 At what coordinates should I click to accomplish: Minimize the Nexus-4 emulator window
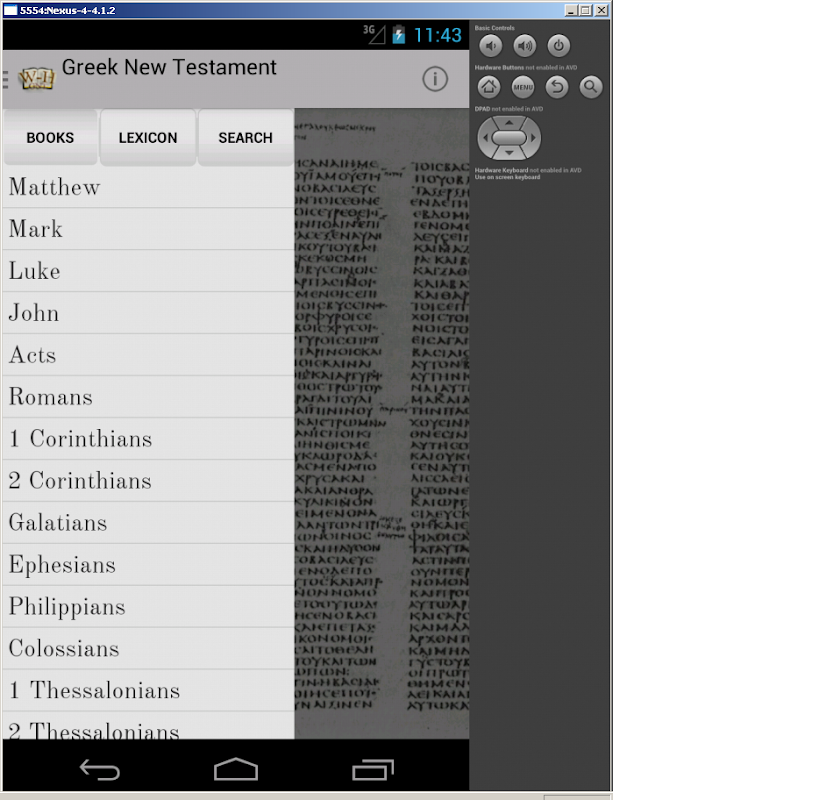(571, 10)
